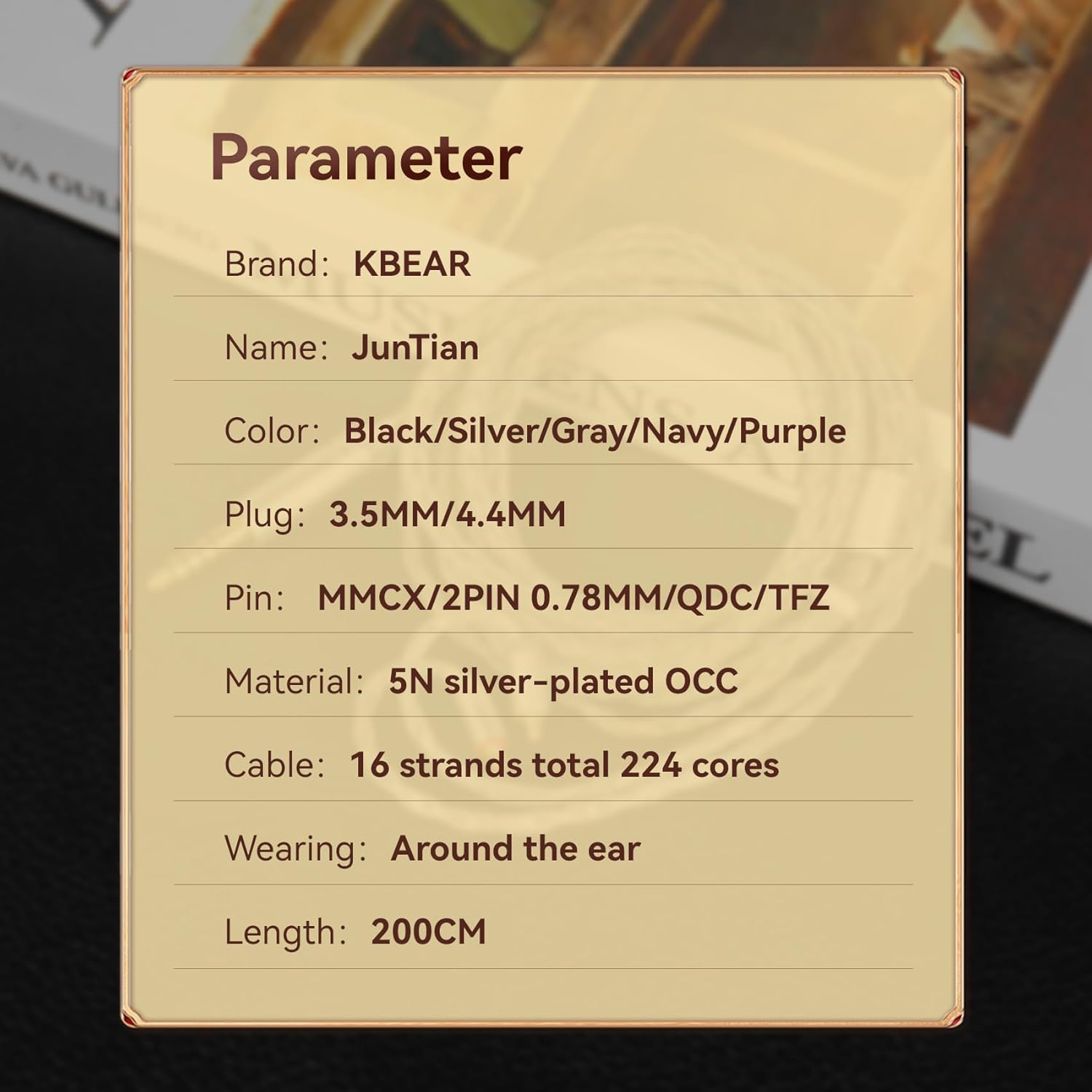
Task: Click the Length label
Action: (285, 933)
